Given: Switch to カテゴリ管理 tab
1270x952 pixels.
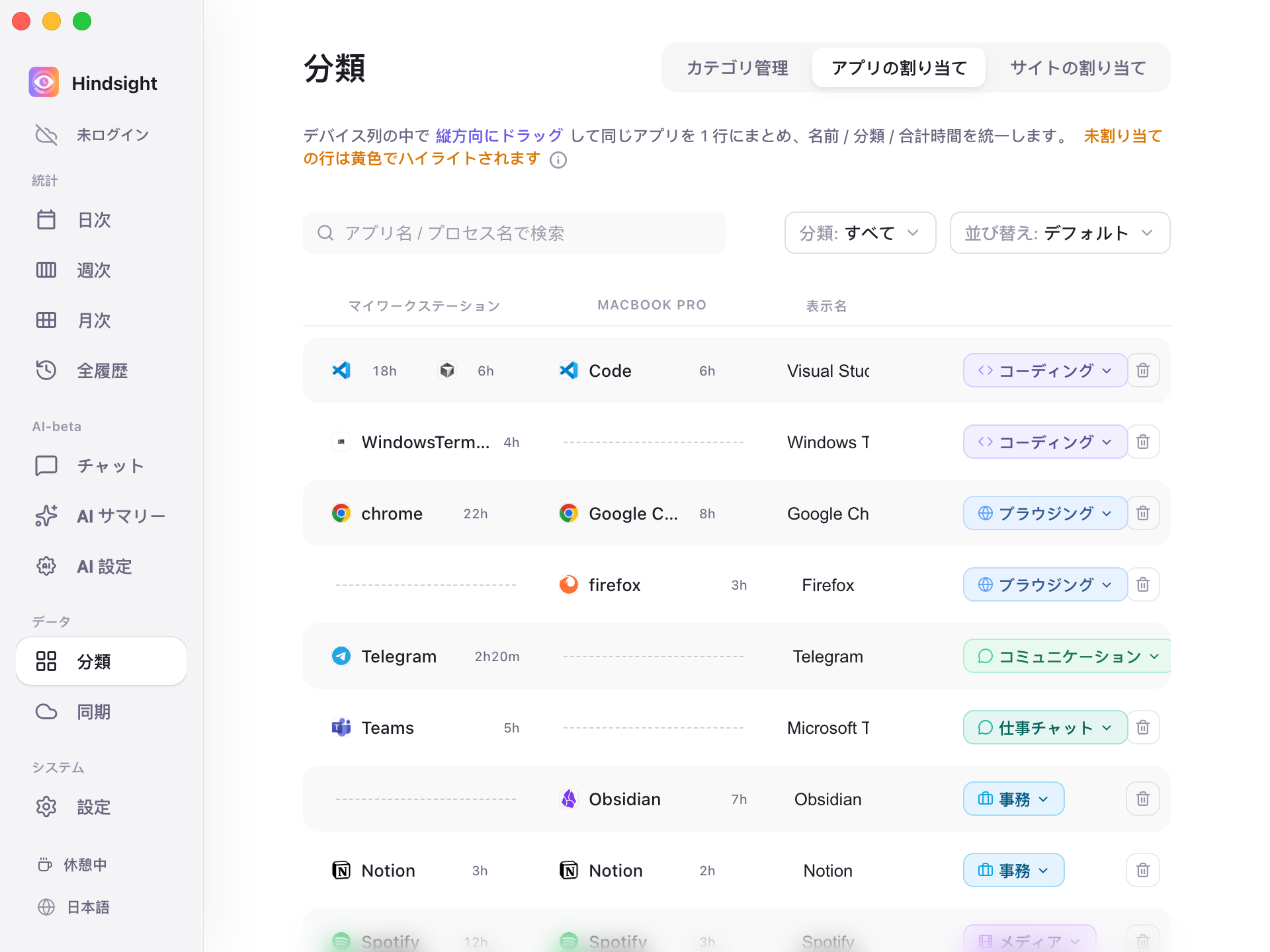Looking at the screenshot, I should pos(737,67).
